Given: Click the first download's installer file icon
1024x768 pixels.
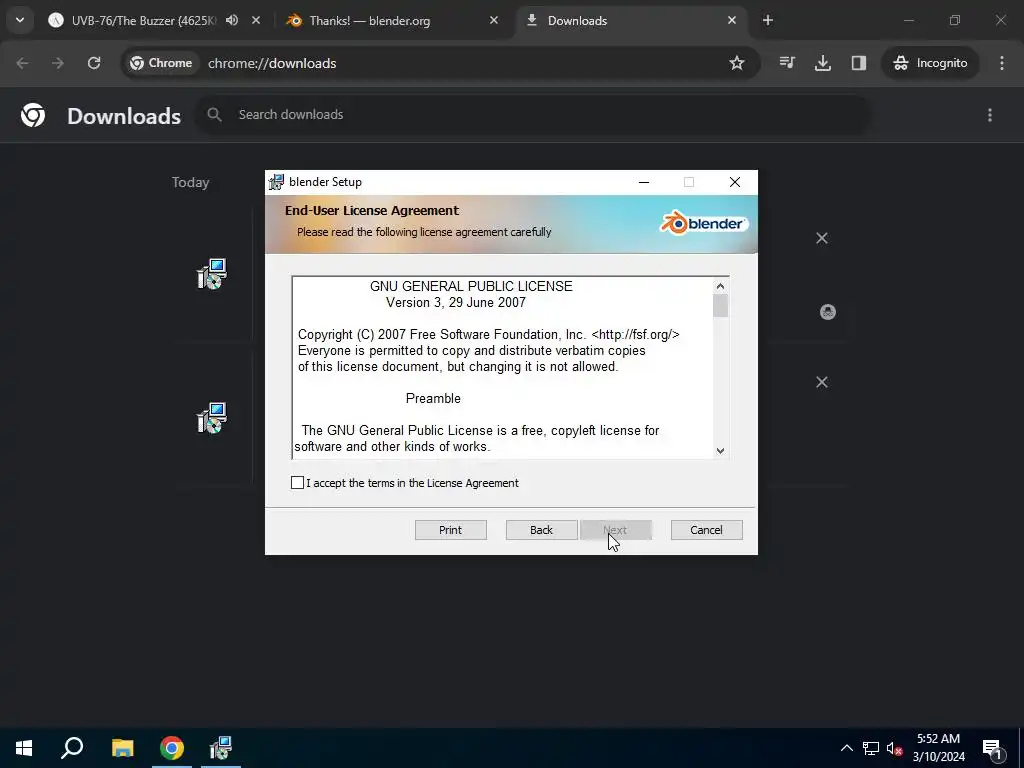Looking at the screenshot, I should [212, 274].
